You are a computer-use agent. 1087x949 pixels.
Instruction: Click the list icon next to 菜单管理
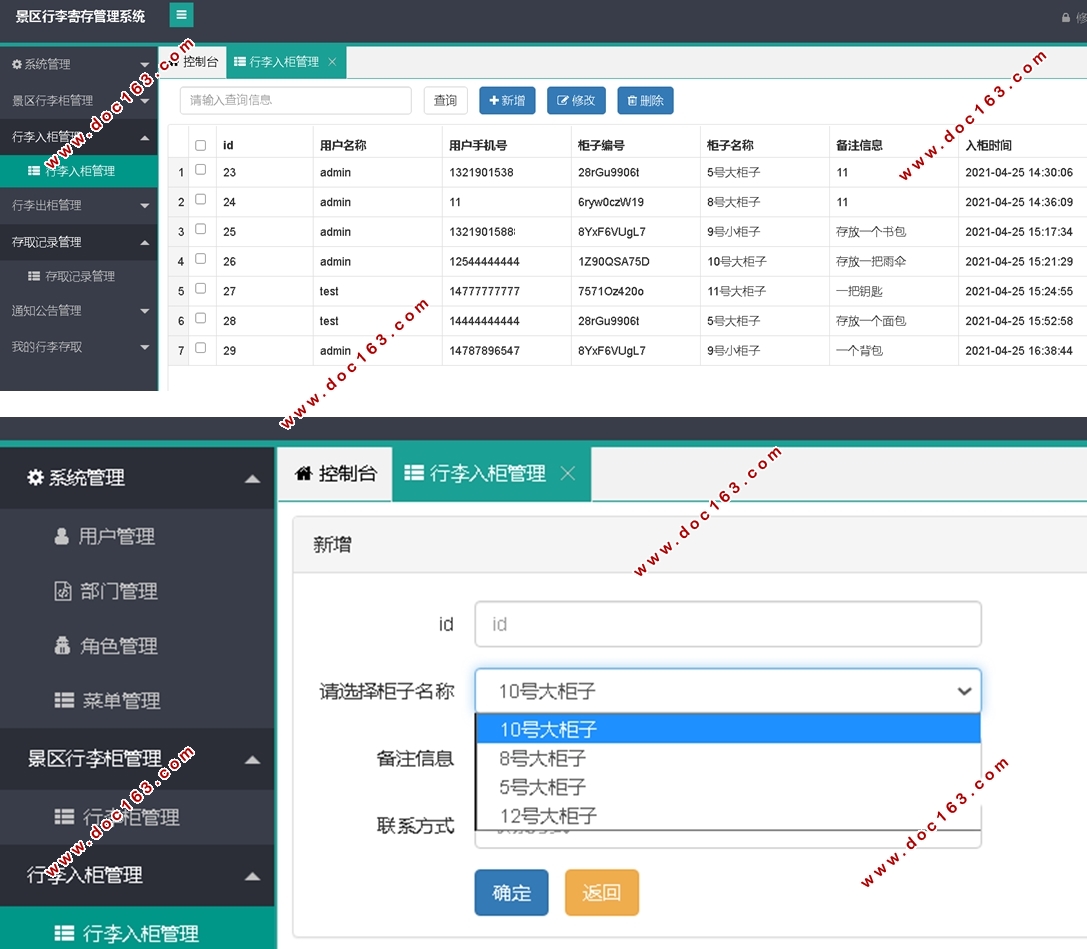[64, 700]
